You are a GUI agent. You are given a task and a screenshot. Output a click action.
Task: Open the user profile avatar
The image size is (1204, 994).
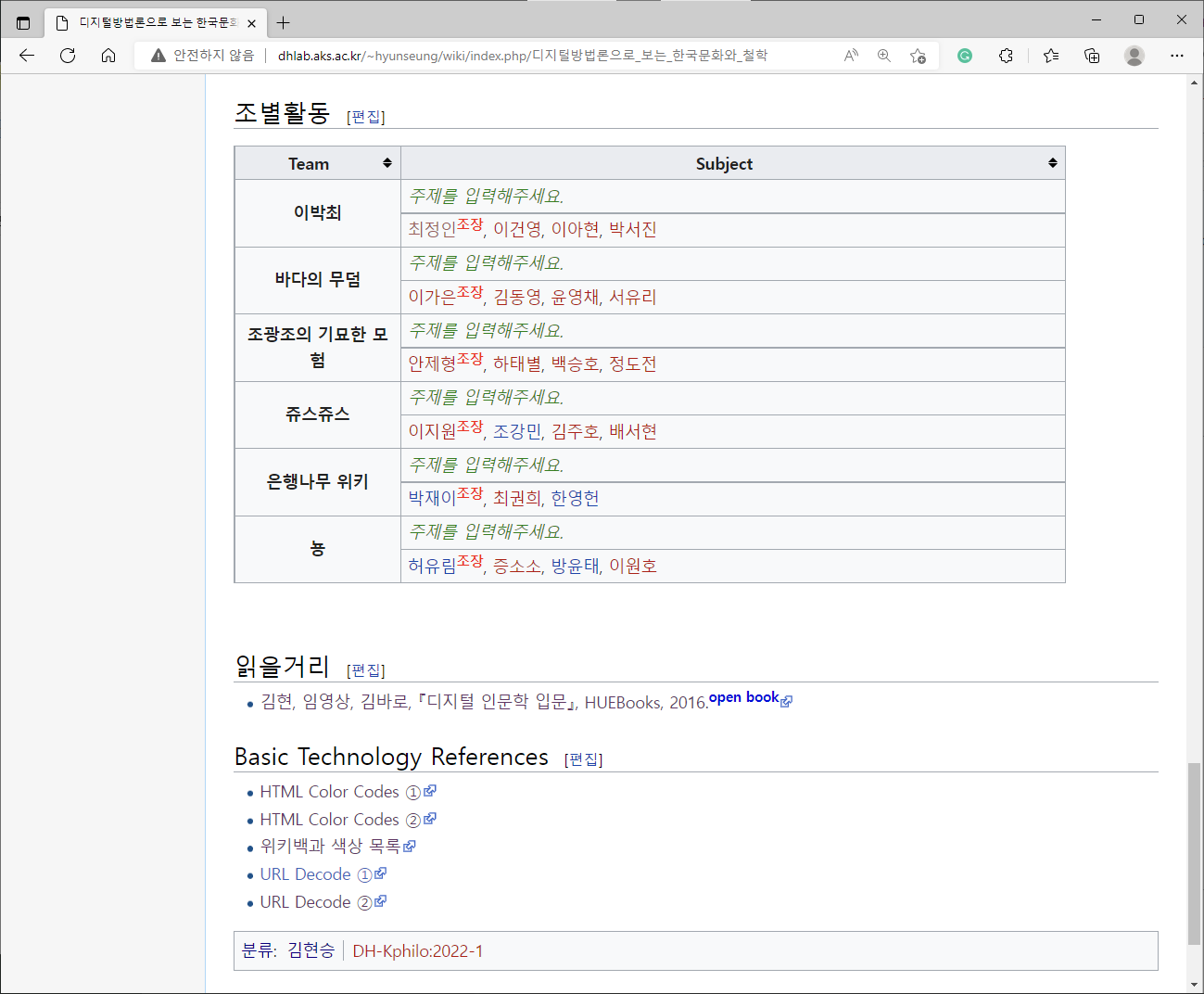click(1134, 56)
